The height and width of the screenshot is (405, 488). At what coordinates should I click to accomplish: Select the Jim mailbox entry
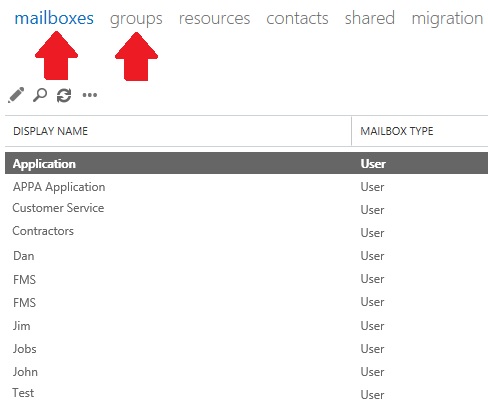[x=246, y=326]
